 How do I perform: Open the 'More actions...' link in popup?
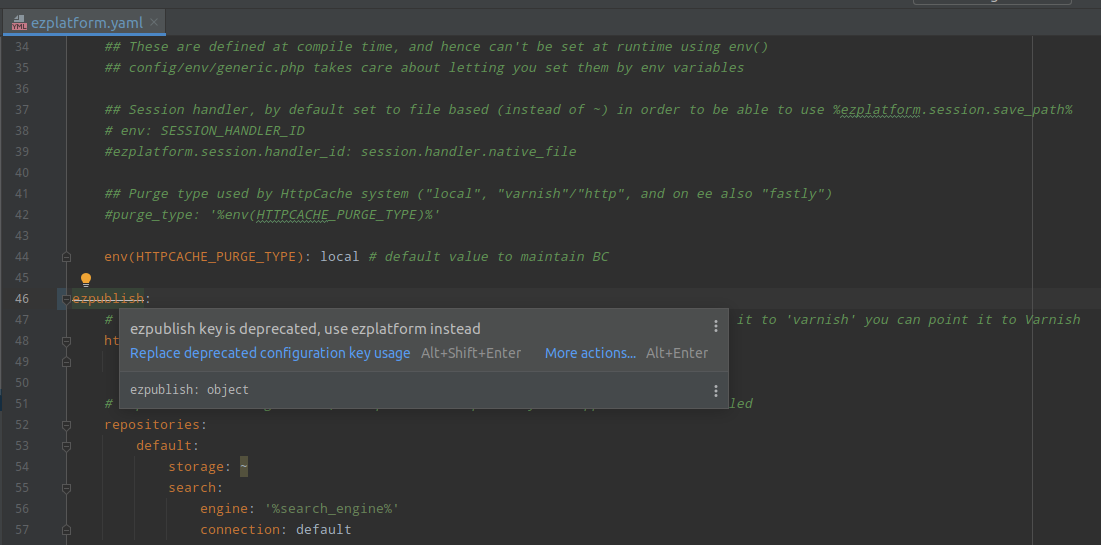click(590, 353)
